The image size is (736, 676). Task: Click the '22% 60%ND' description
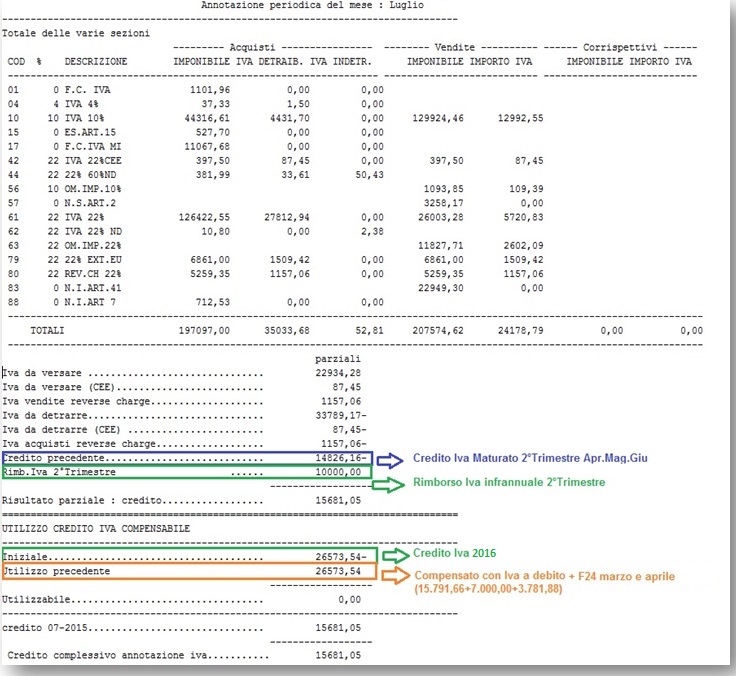(x=90, y=175)
